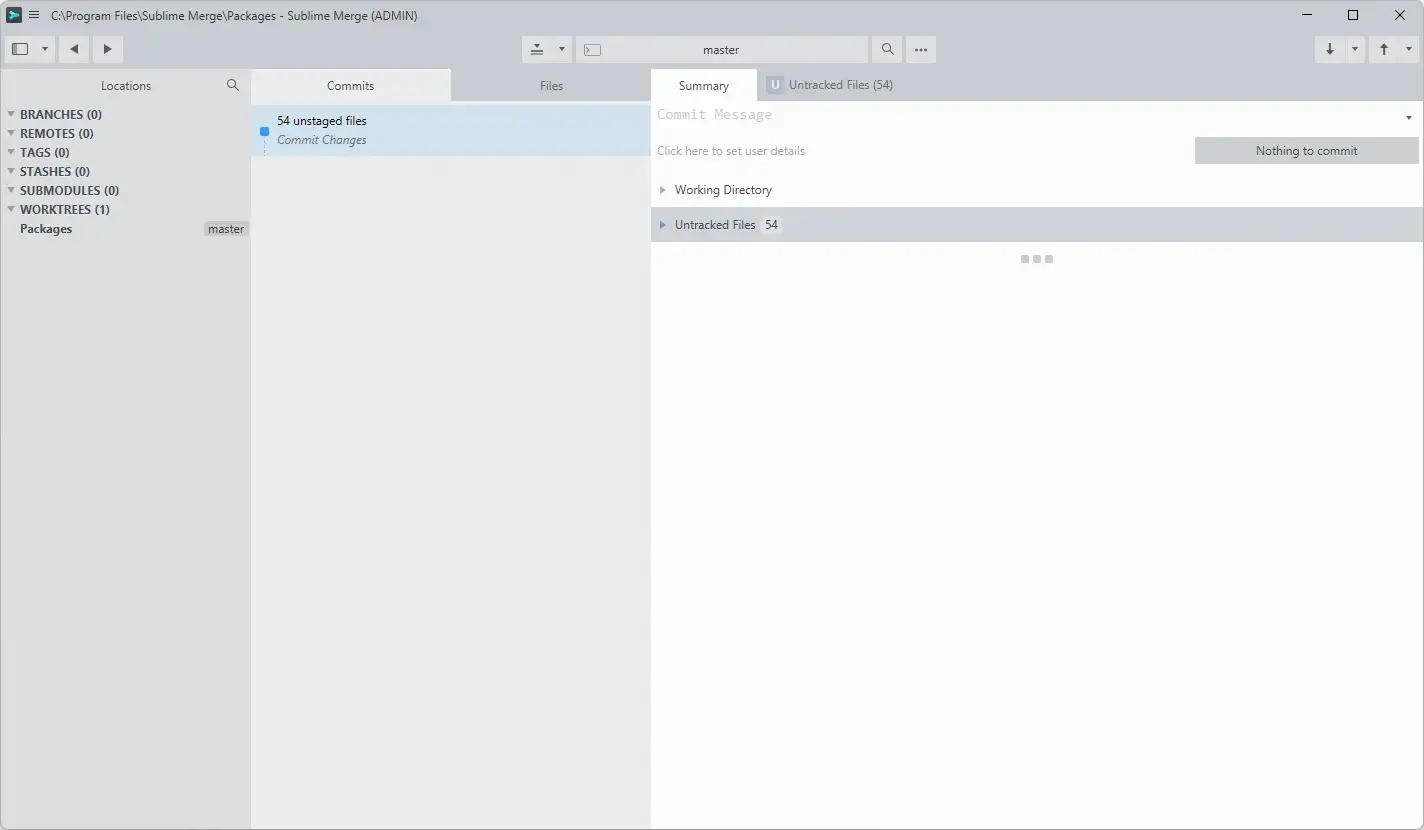This screenshot has width=1424, height=830.
Task: Go back with the left arrow button
Action: [74, 49]
